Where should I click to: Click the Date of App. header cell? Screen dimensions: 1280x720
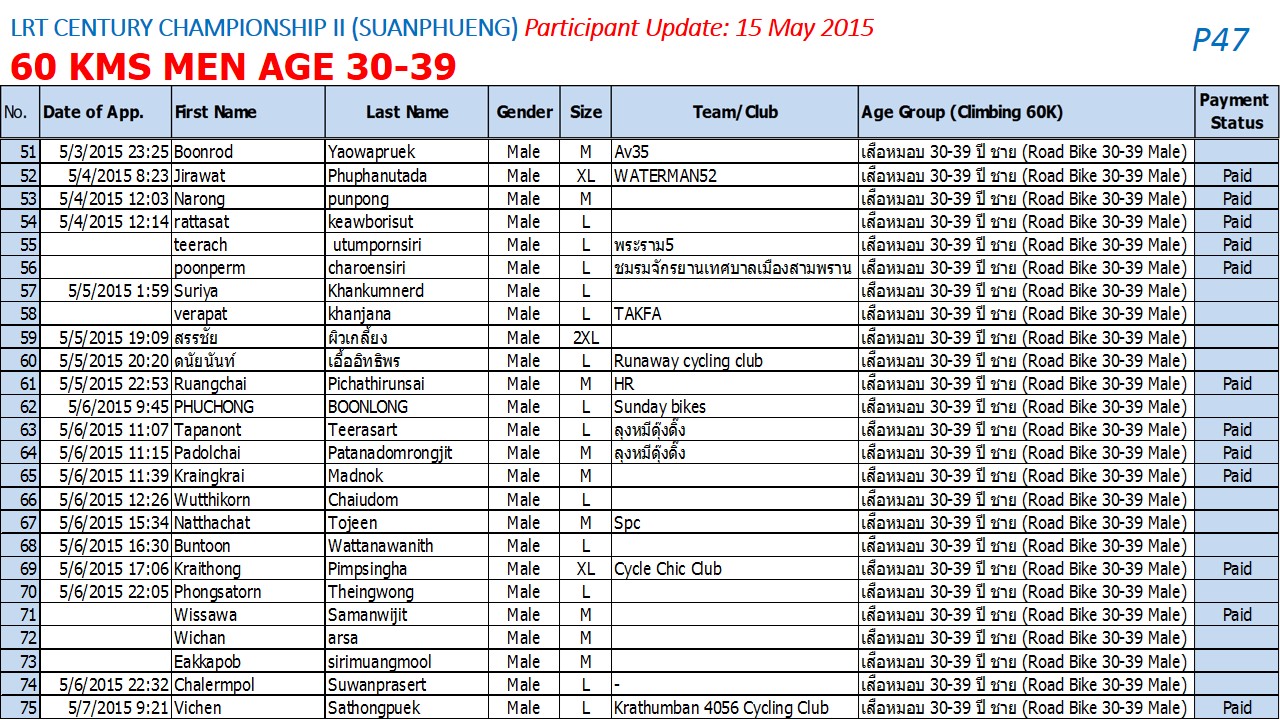point(105,112)
